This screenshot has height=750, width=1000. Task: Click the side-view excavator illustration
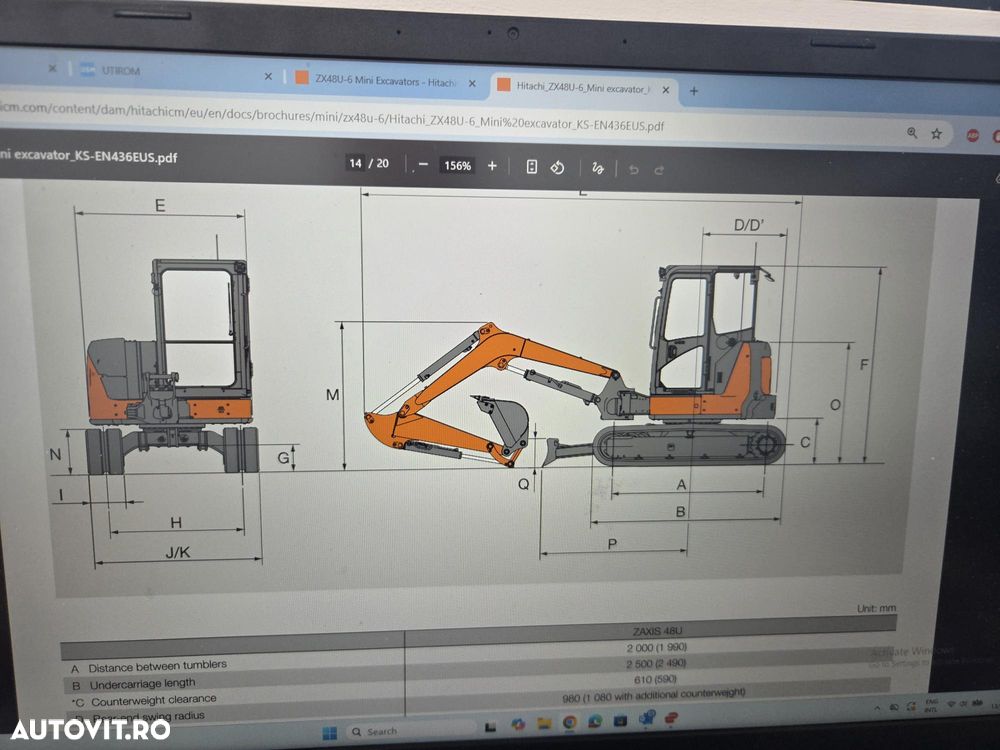click(574, 369)
